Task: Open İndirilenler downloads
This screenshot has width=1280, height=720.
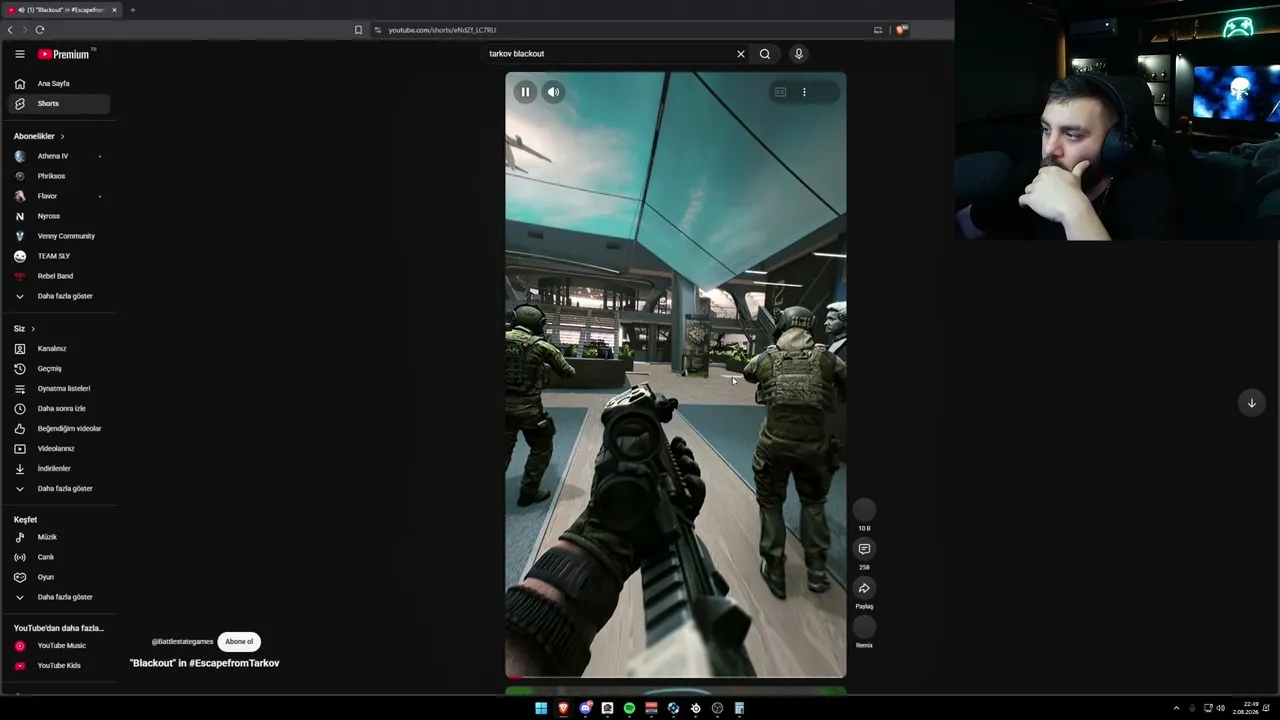Action: pyautogui.click(x=60, y=469)
